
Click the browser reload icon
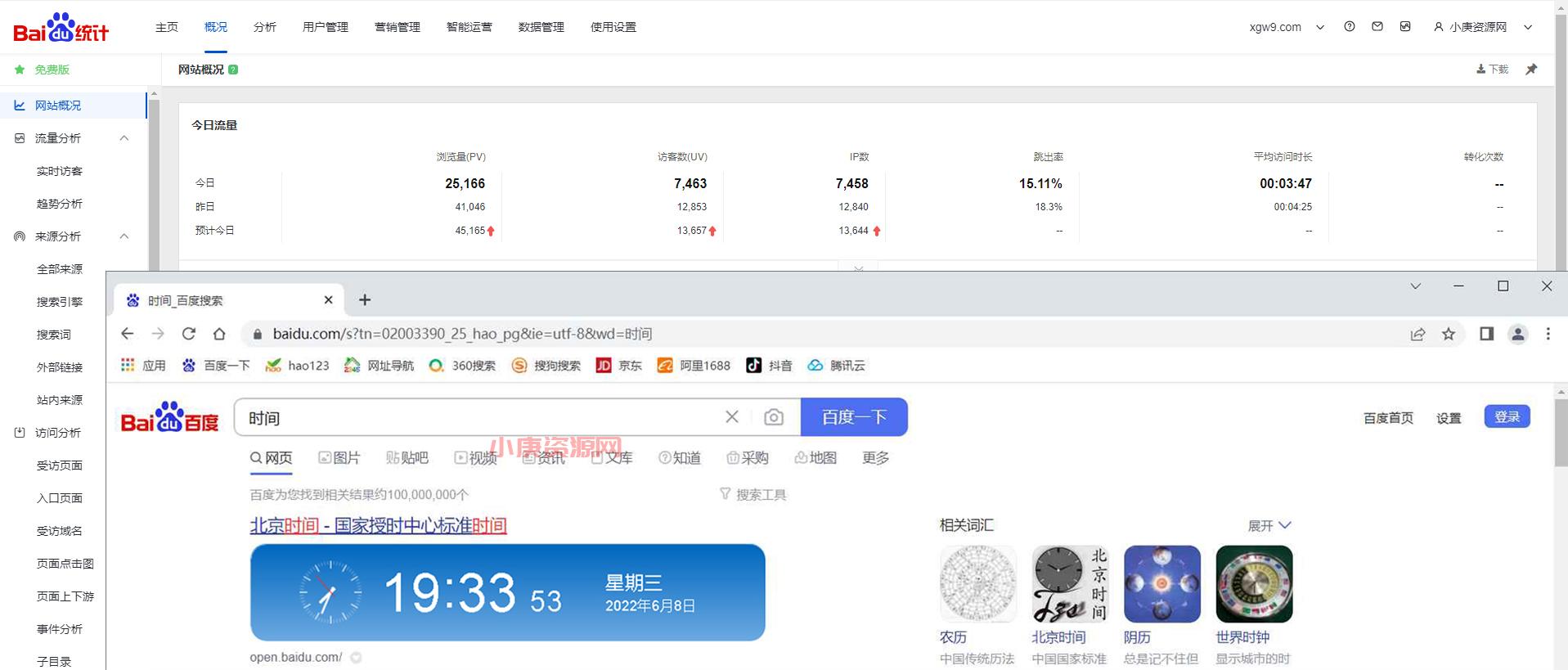[x=189, y=334]
